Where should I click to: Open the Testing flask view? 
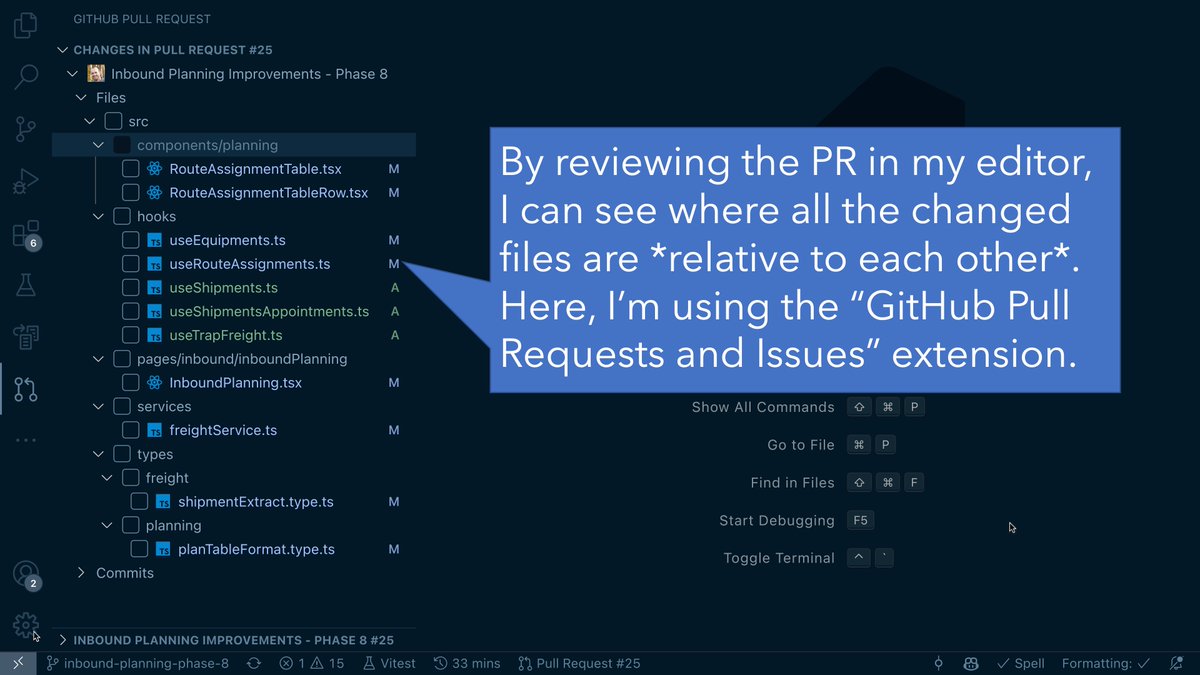pyautogui.click(x=26, y=286)
